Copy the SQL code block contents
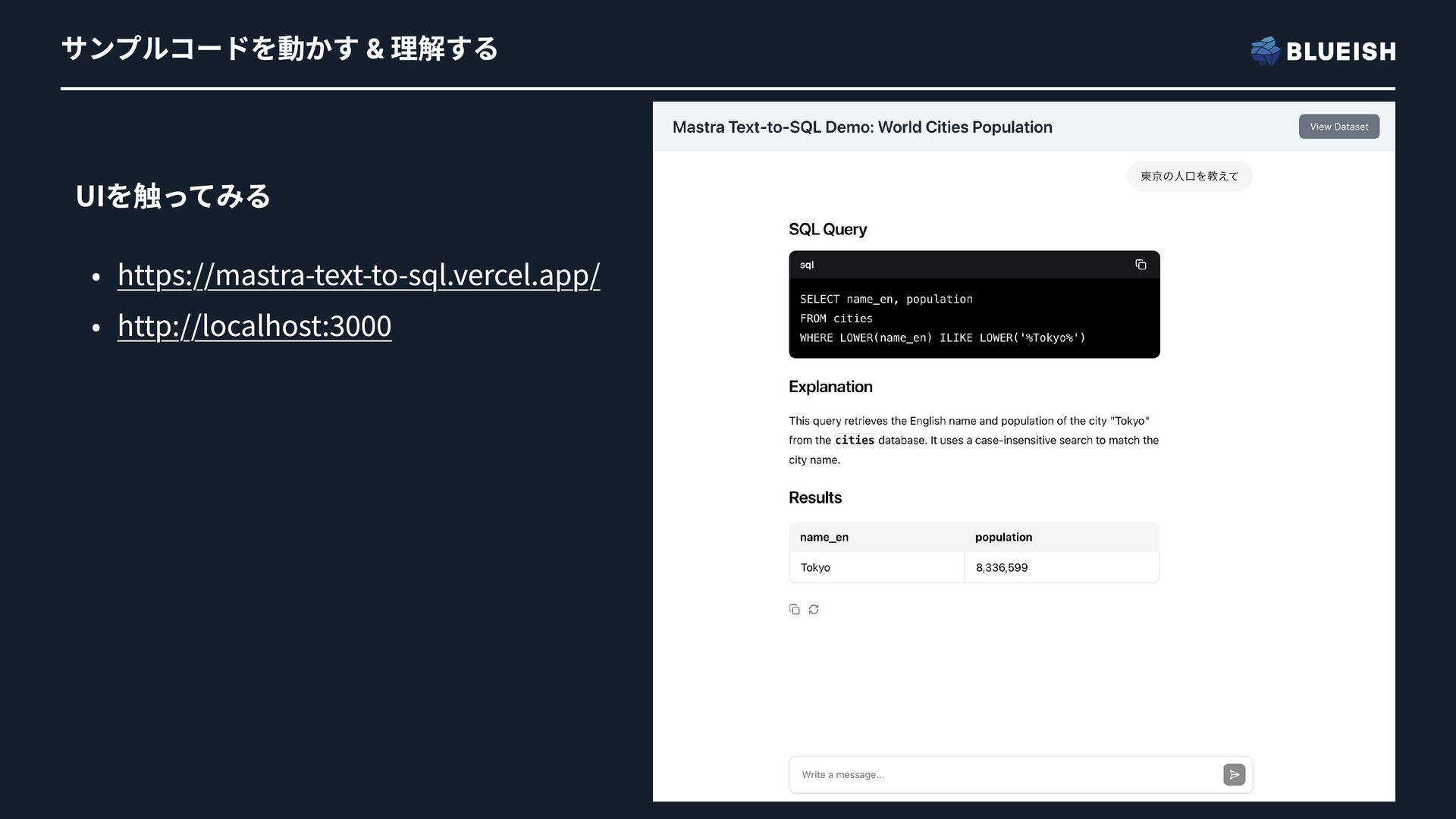This screenshot has width=1456, height=819. click(x=1140, y=265)
